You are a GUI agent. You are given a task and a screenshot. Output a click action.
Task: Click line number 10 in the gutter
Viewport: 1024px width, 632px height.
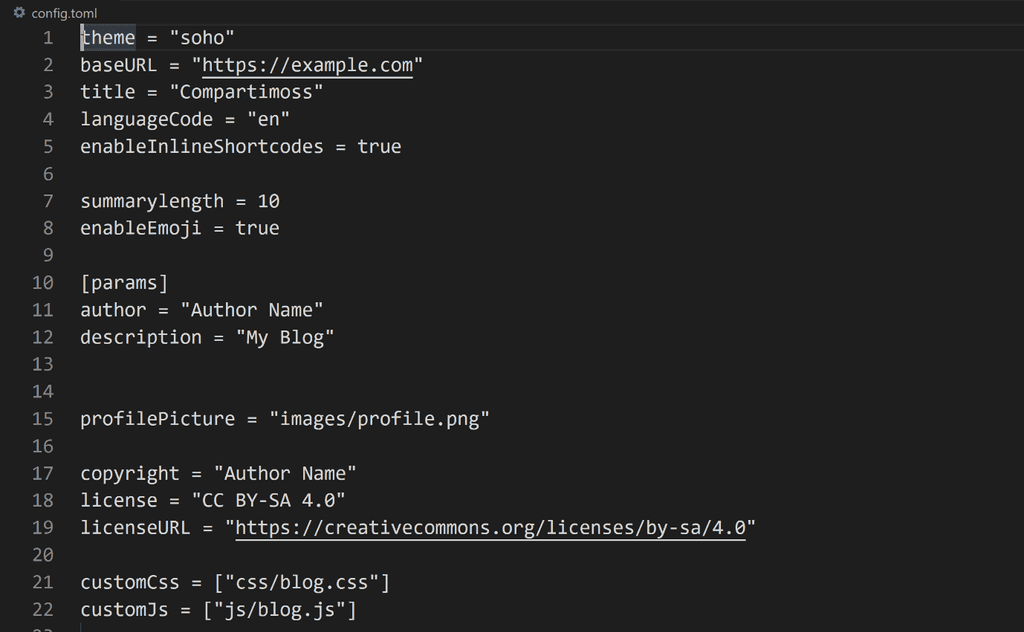(x=43, y=283)
